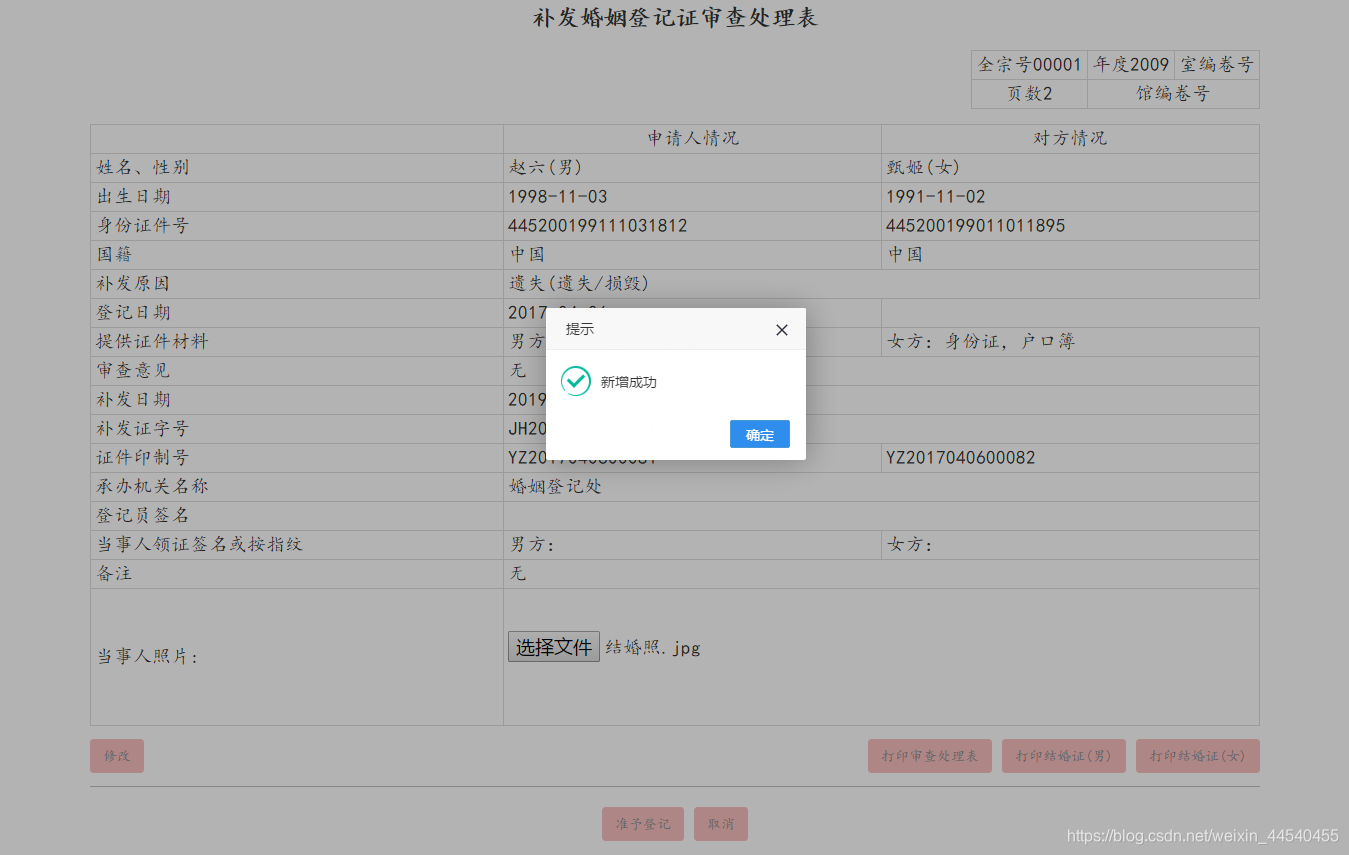Click the birth date 1991-11-02

(936, 196)
